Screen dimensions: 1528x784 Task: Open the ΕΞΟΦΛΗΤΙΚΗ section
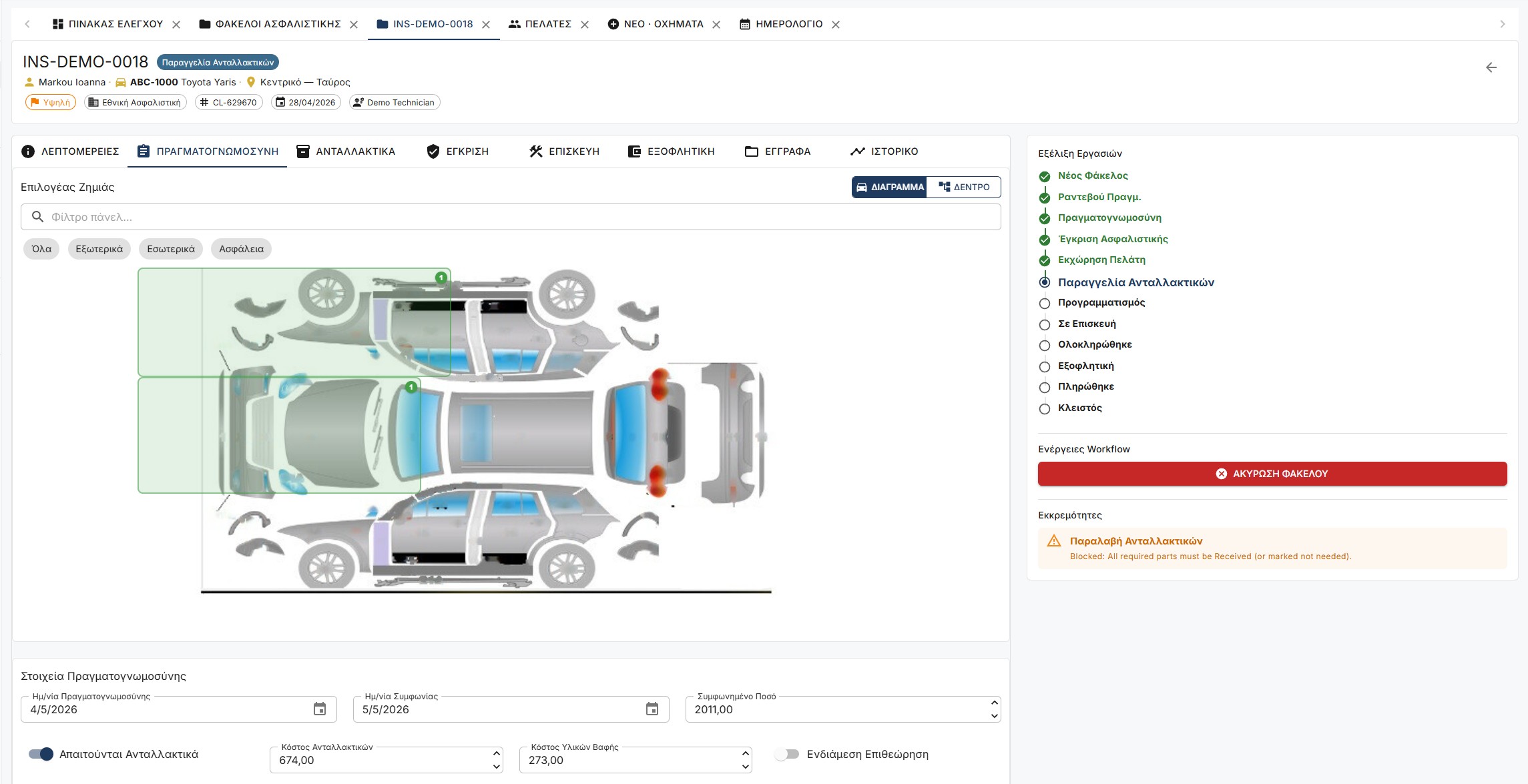(672, 151)
